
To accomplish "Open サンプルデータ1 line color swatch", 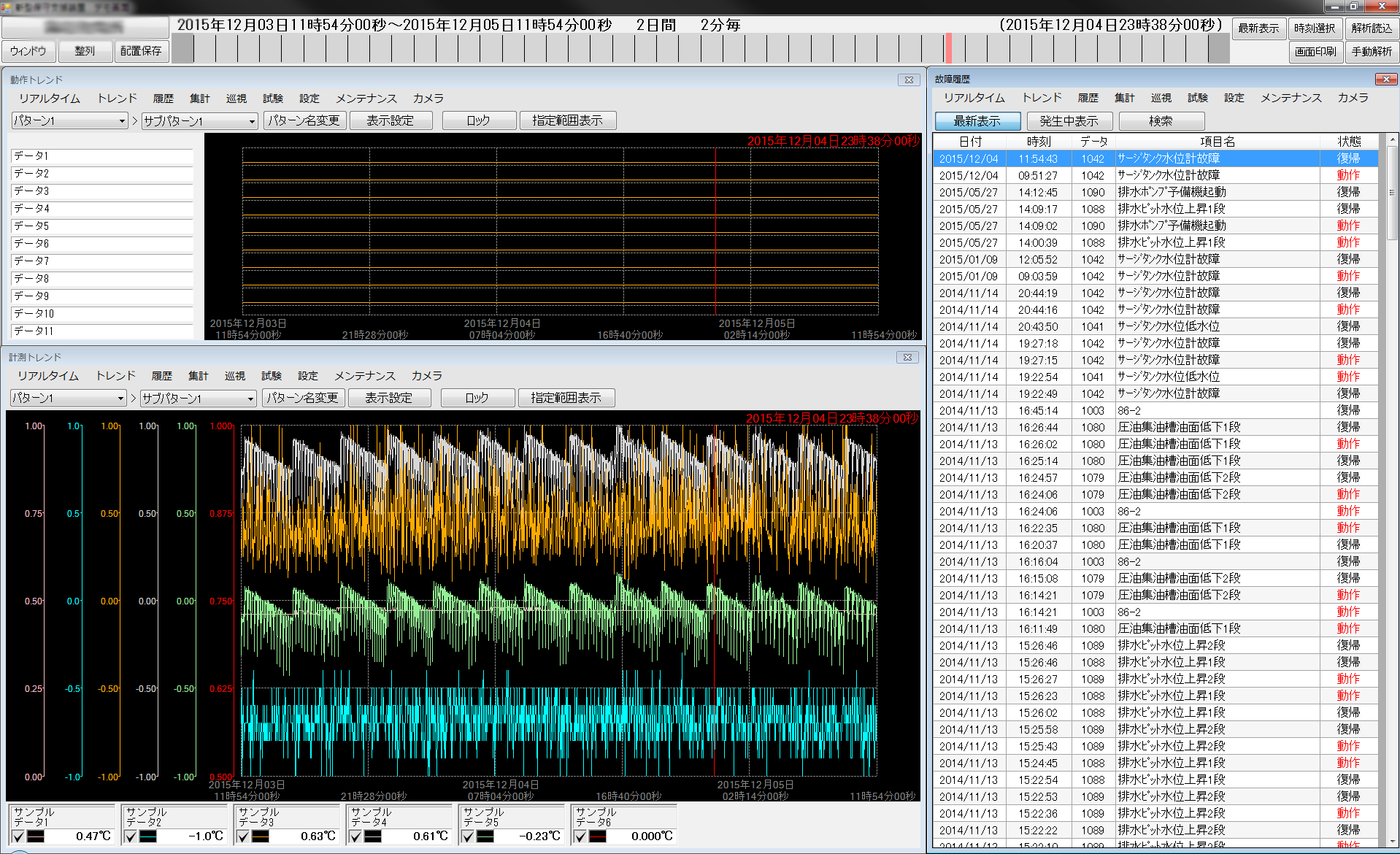I will click(35, 836).
